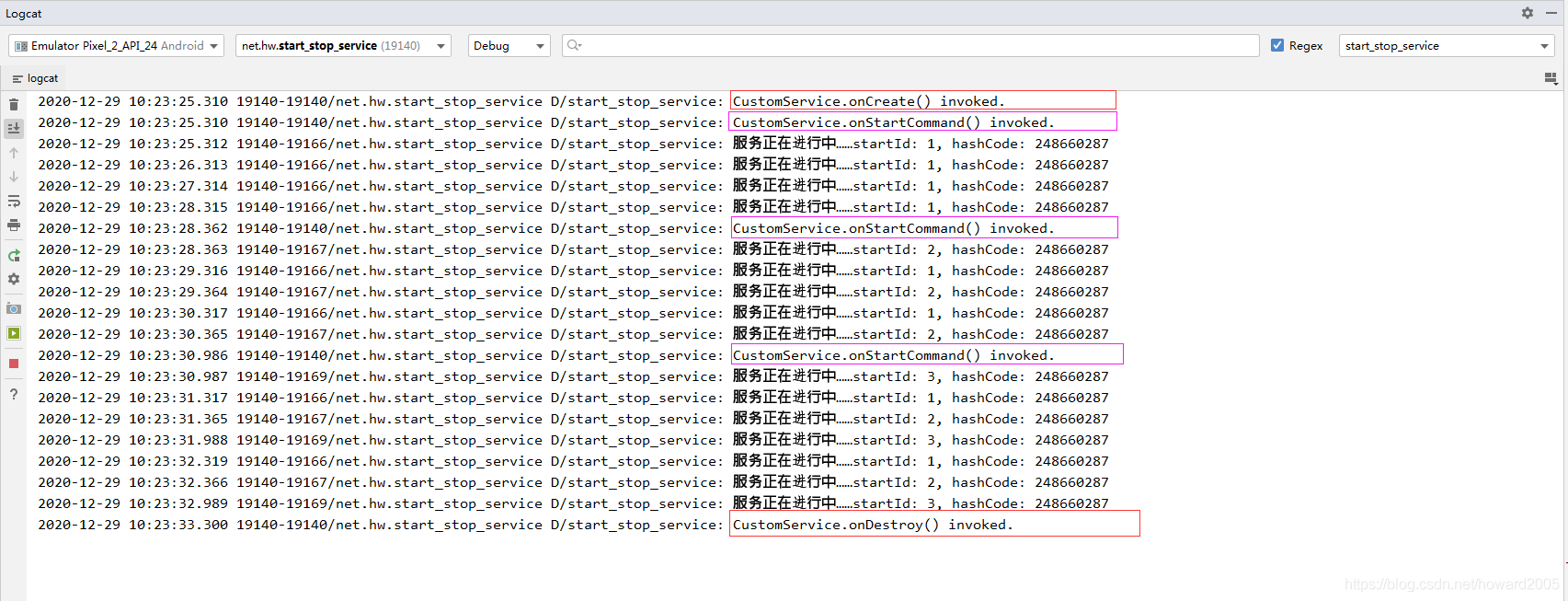
Task: Click the Logcat panel title
Action: click(24, 13)
